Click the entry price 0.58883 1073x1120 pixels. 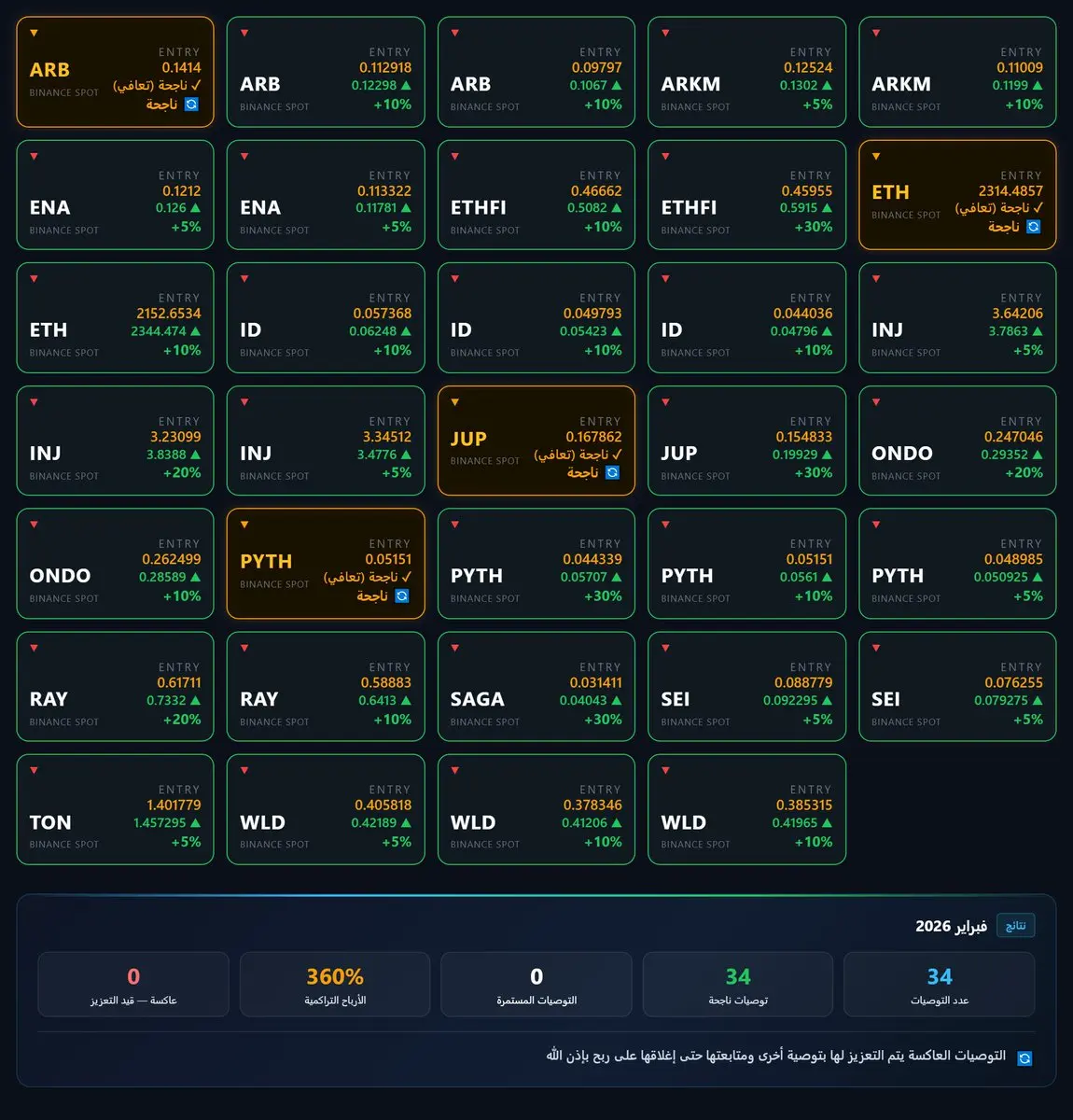(x=386, y=682)
